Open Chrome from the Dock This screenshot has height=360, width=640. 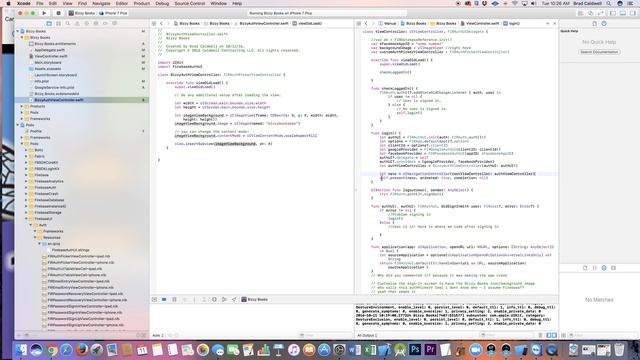(x=51, y=349)
